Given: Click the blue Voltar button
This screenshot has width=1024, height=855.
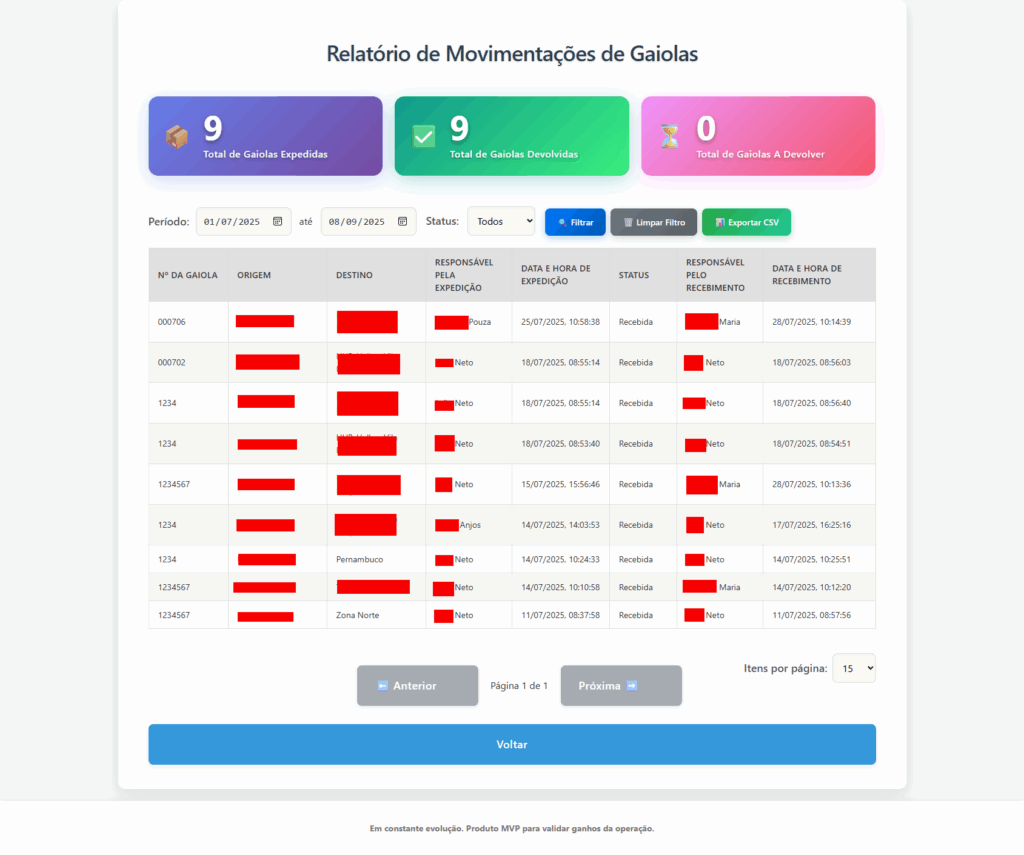Looking at the screenshot, I should [x=512, y=745].
